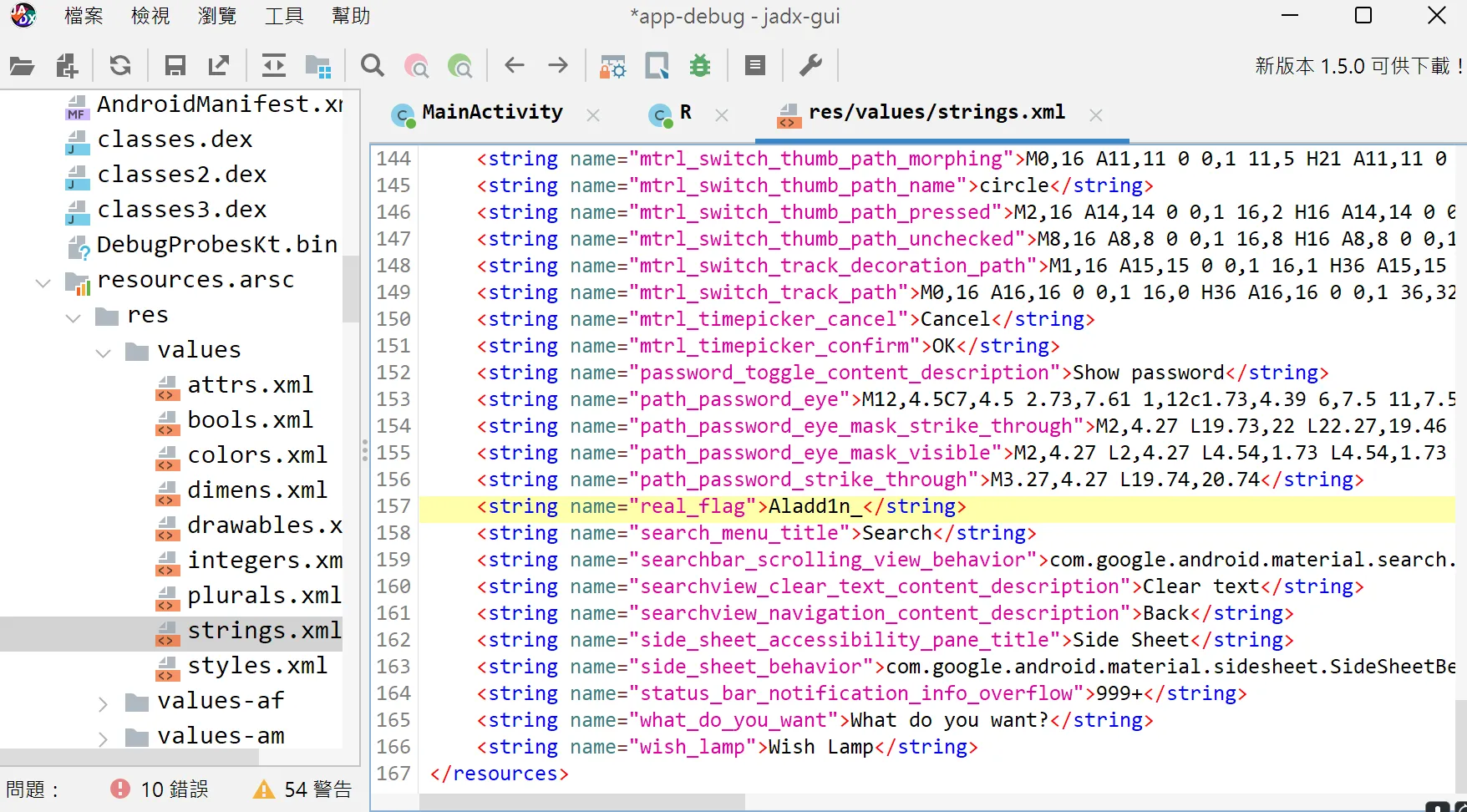This screenshot has width=1467, height=812.
Task: Collapse the values folder node
Action: [x=104, y=353]
